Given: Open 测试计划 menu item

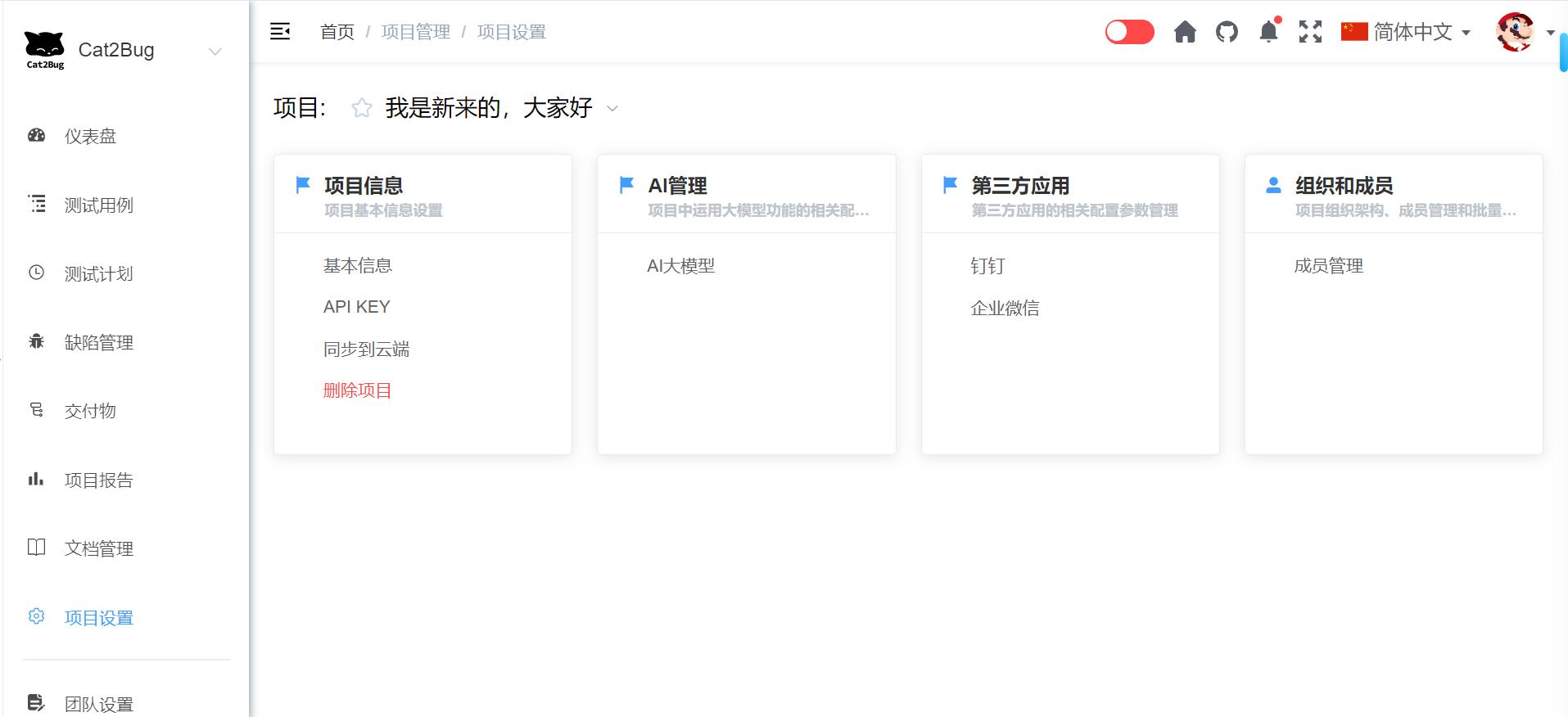Looking at the screenshot, I should 99,273.
